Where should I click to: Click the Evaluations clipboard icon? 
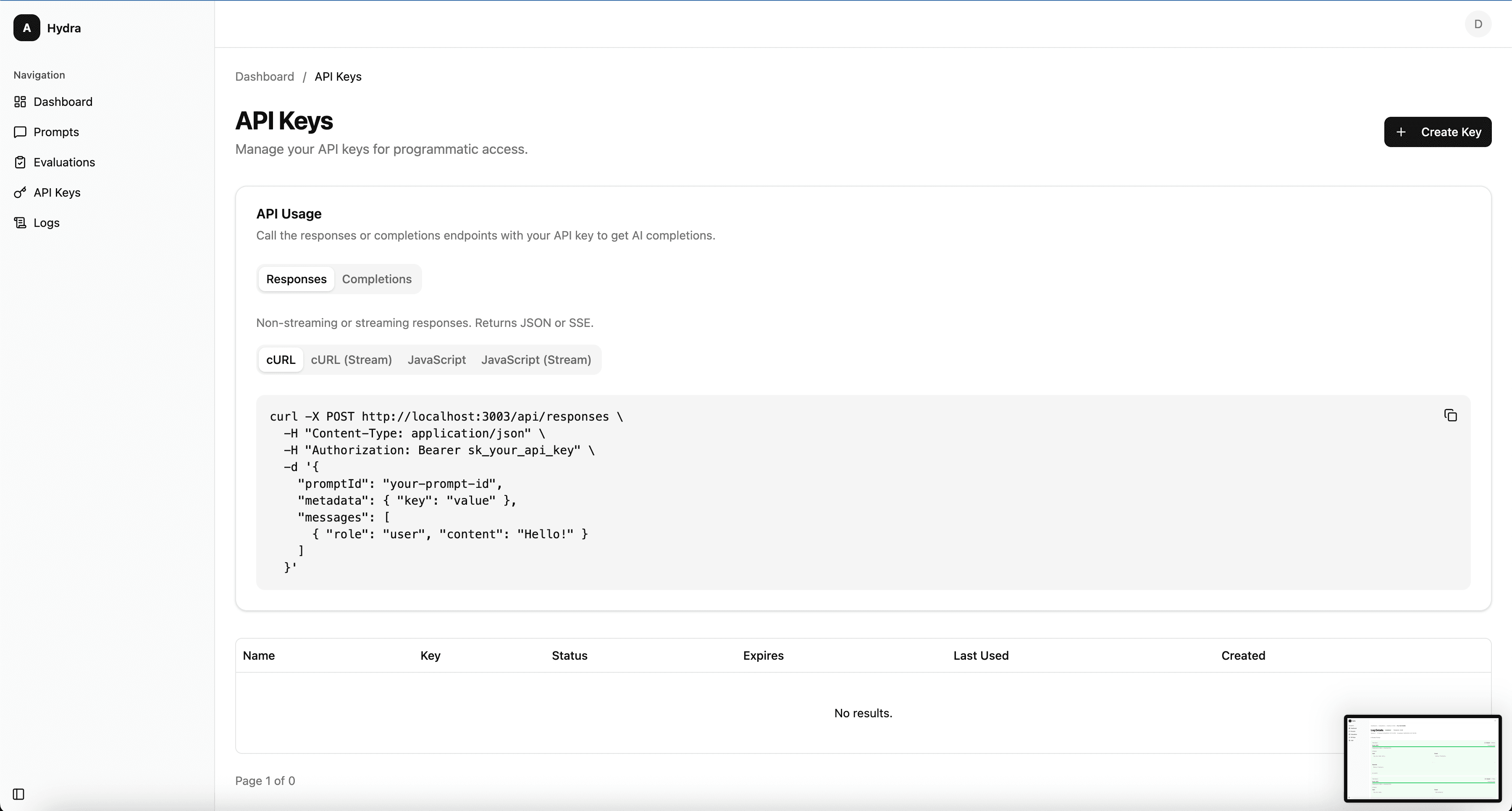20,162
